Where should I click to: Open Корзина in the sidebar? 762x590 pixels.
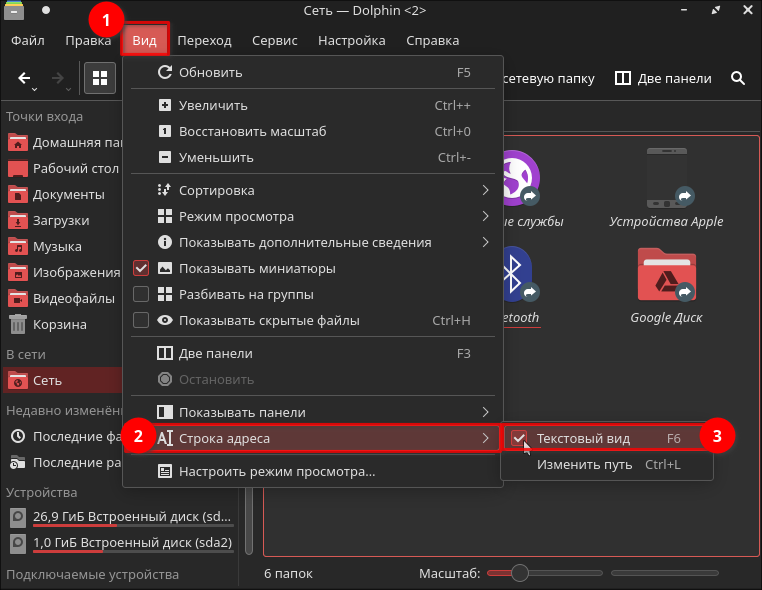click(x=60, y=324)
